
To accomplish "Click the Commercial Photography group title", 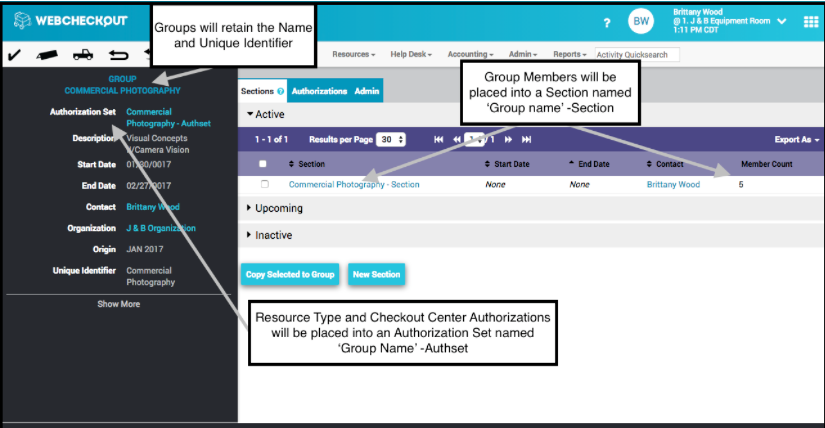I will click(122, 91).
